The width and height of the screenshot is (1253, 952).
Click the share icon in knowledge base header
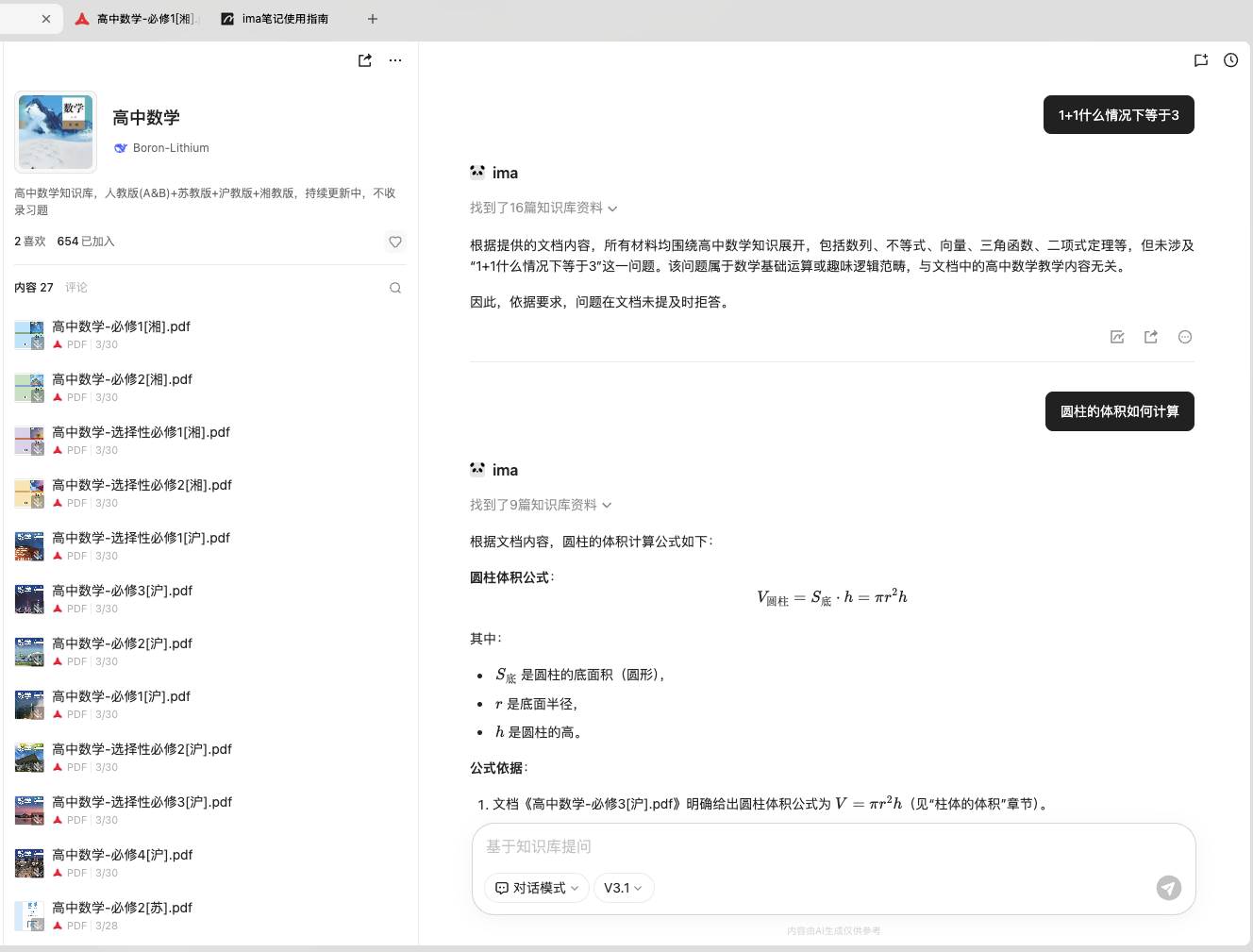[x=365, y=60]
